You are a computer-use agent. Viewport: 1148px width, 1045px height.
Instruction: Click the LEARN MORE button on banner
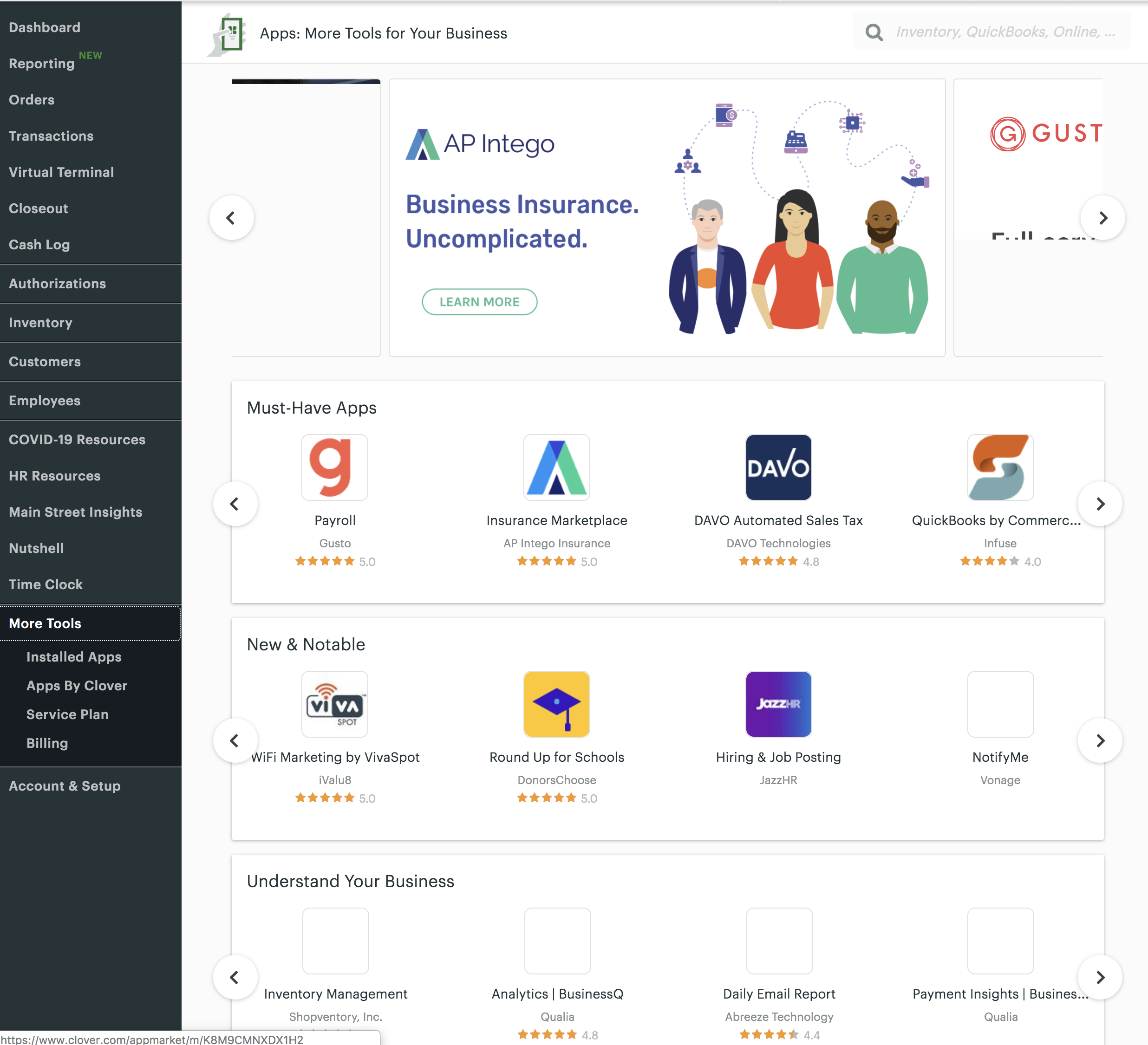pyautogui.click(x=479, y=302)
